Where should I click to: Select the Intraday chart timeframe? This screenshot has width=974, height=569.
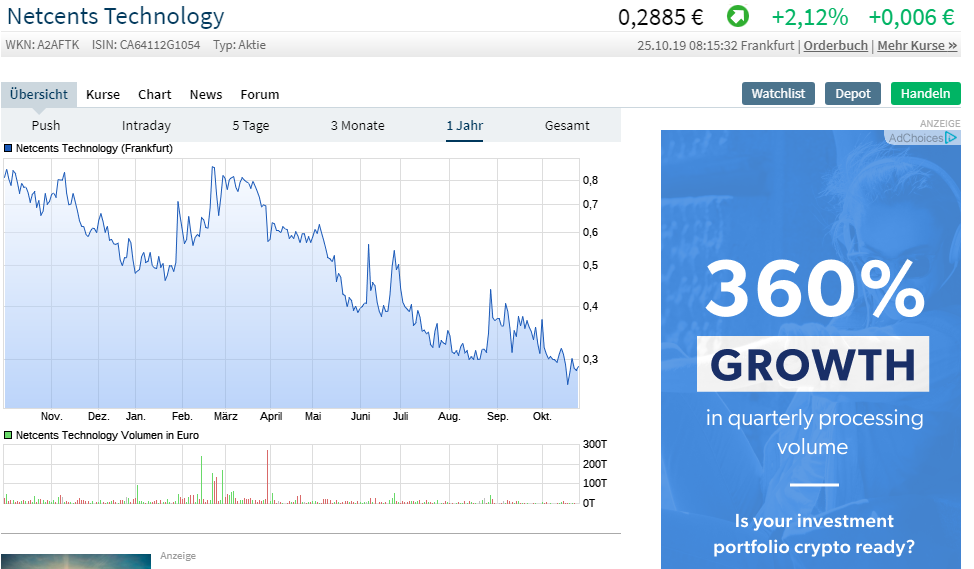pos(146,125)
